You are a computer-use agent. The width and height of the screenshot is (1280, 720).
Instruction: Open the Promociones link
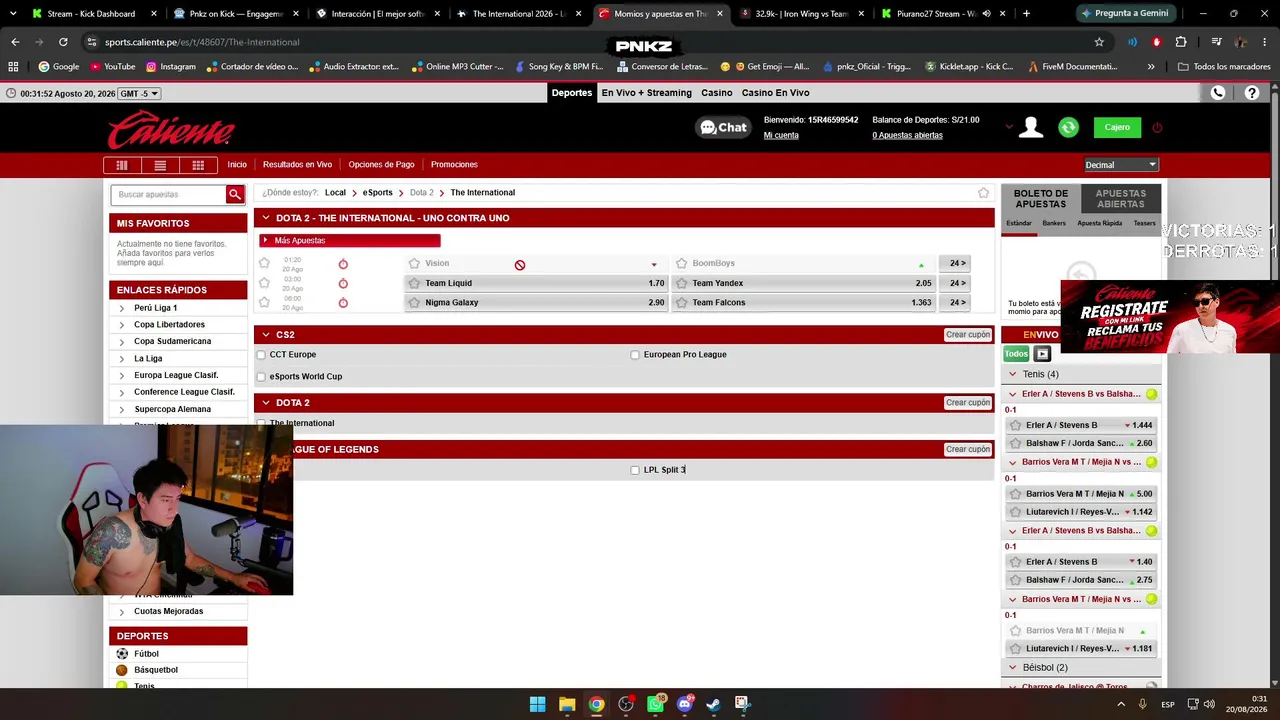[x=454, y=165]
